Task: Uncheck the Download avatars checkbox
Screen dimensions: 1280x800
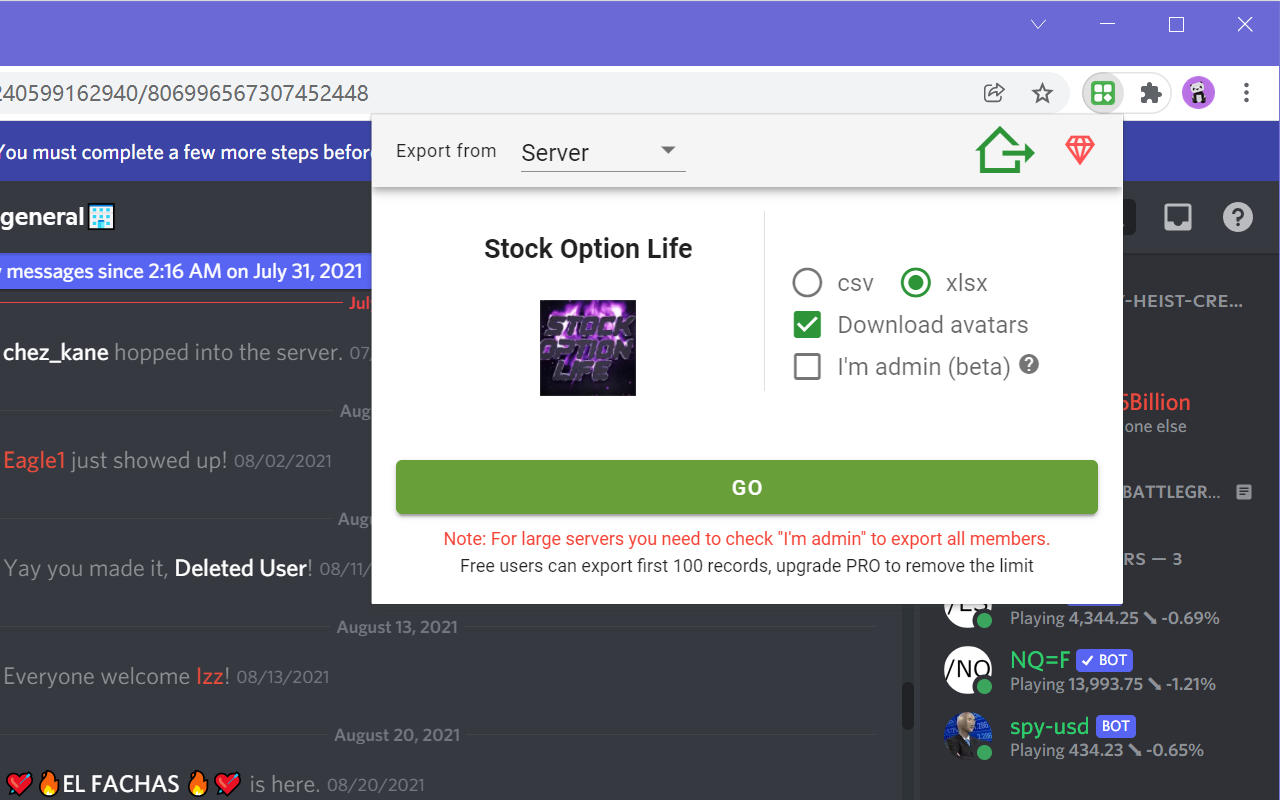Action: click(x=807, y=324)
